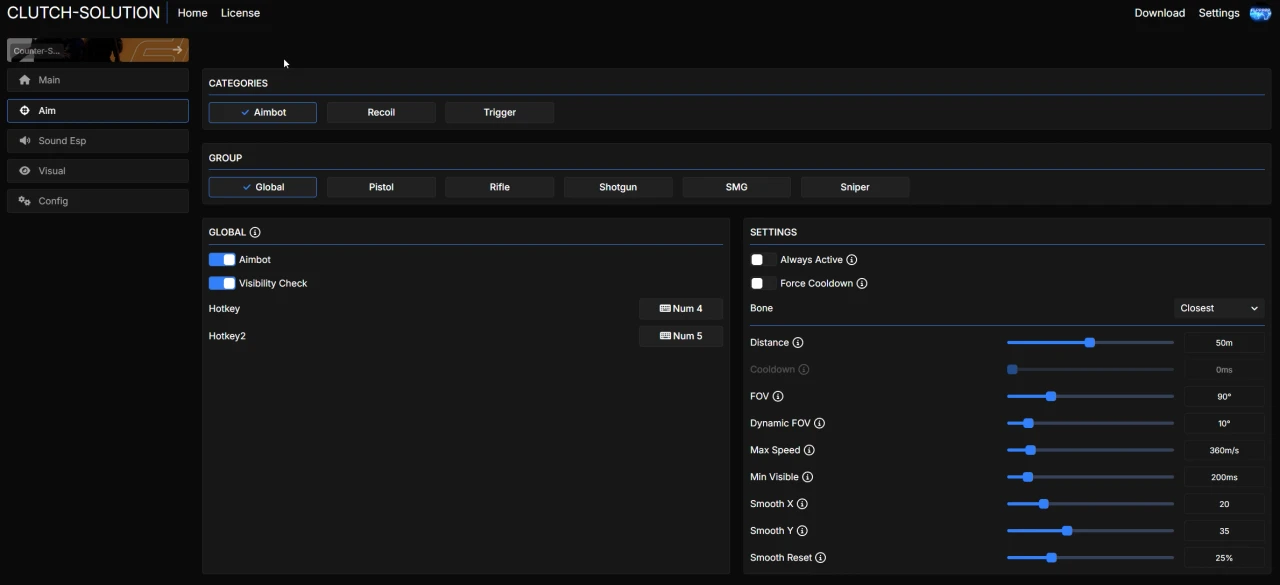Select the SMG group
This screenshot has width=1280, height=585.
[x=737, y=187]
